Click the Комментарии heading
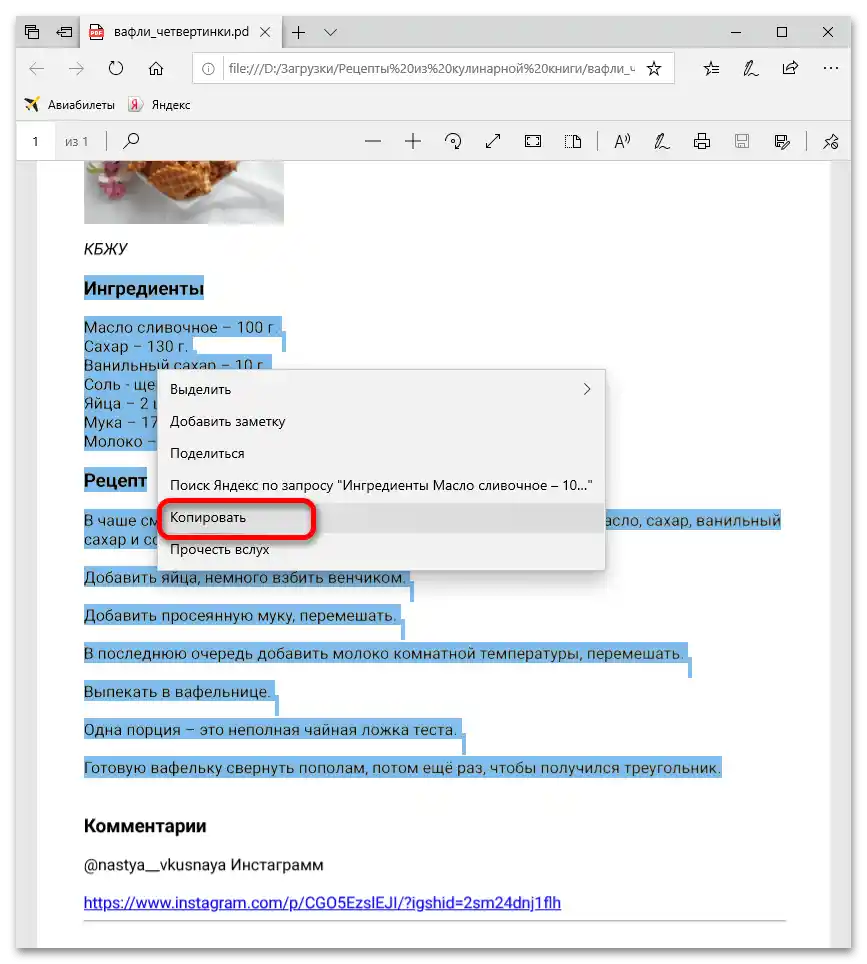This screenshot has height=964, width=867. click(145, 826)
